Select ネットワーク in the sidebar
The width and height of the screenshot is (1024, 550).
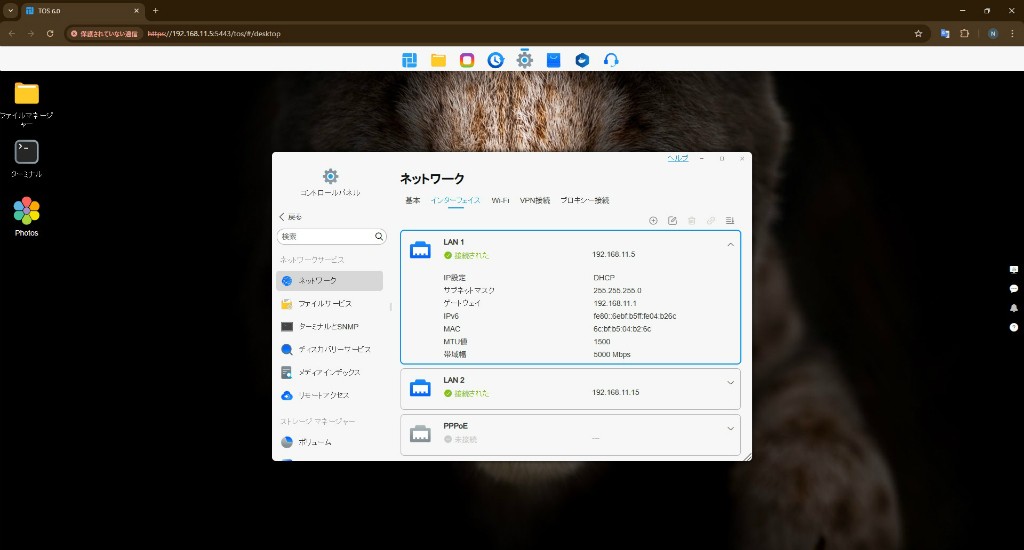pos(329,281)
